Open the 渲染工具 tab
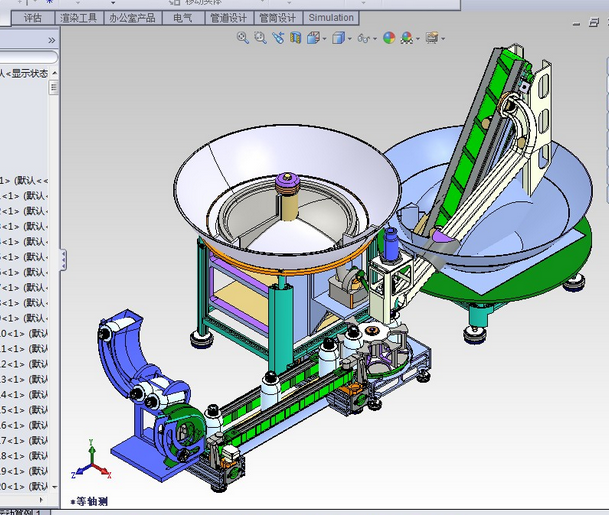609x515 pixels. [x=78, y=18]
